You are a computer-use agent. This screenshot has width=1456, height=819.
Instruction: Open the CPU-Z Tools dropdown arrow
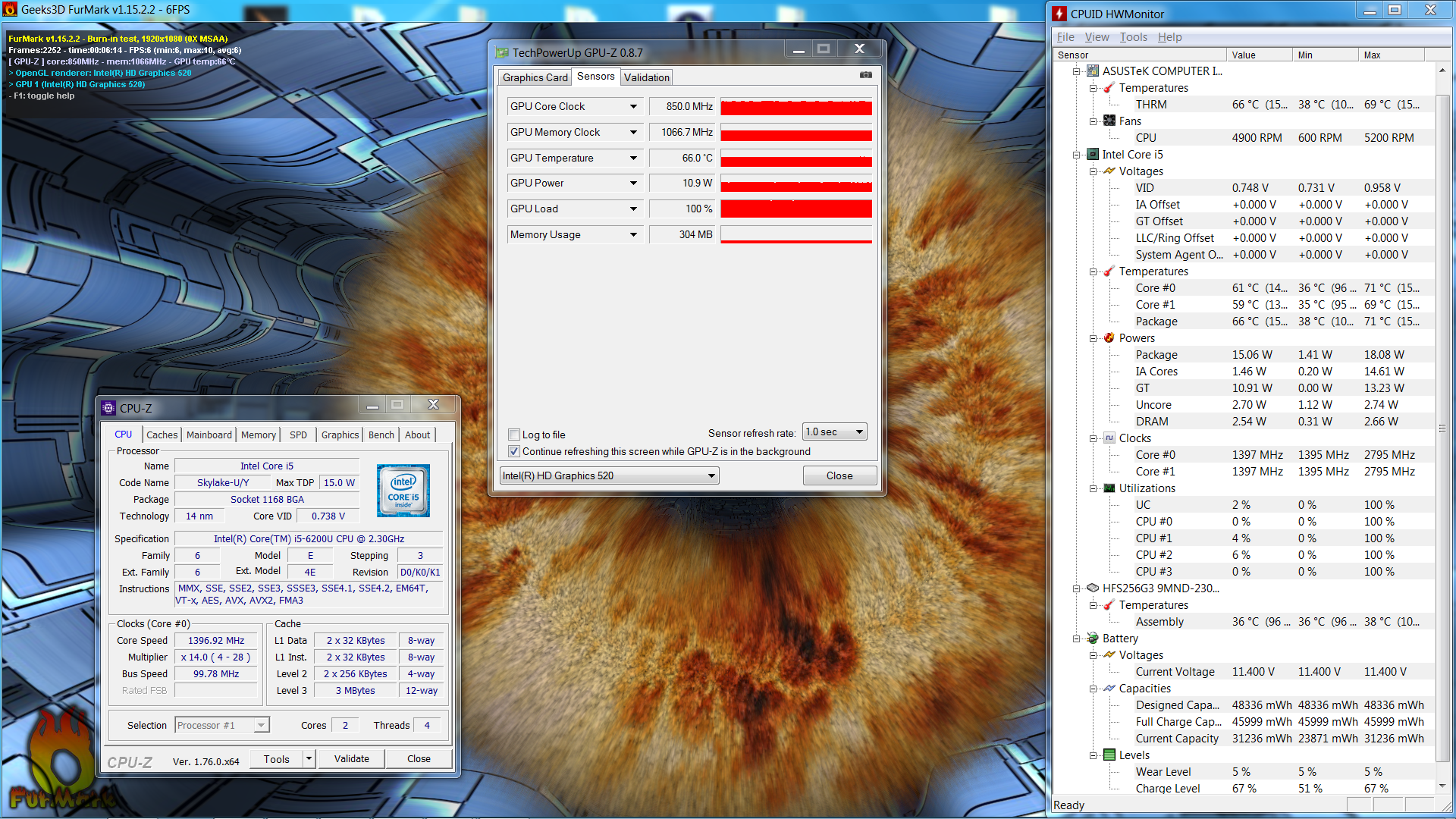309,758
